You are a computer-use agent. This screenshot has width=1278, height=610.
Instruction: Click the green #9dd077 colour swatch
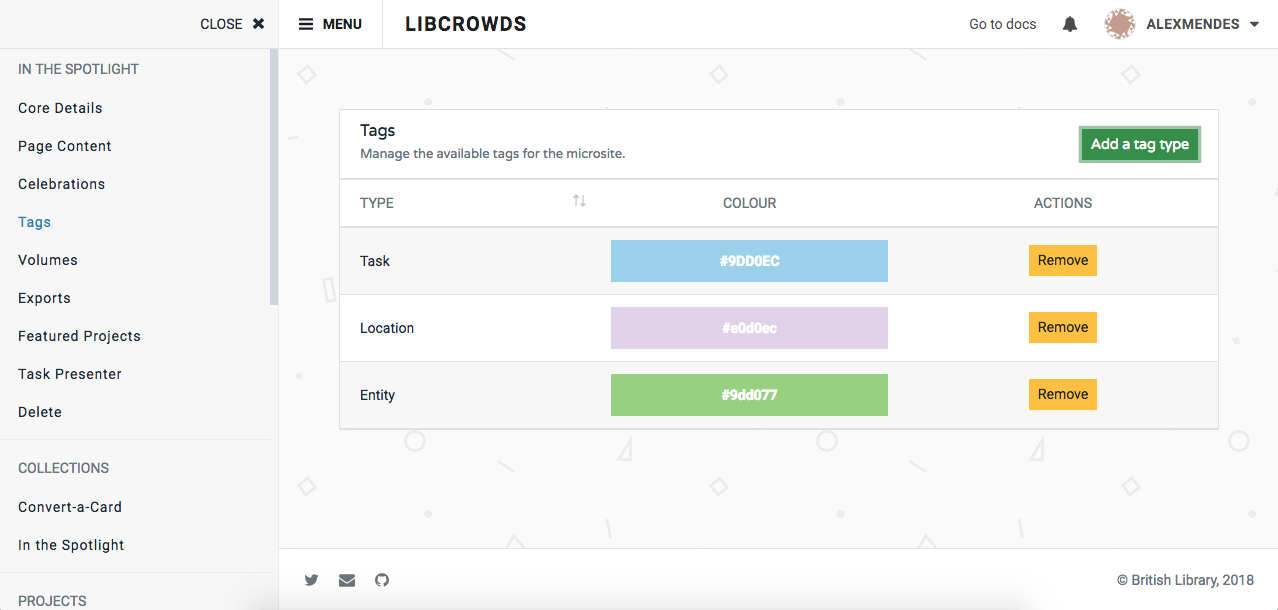748,394
